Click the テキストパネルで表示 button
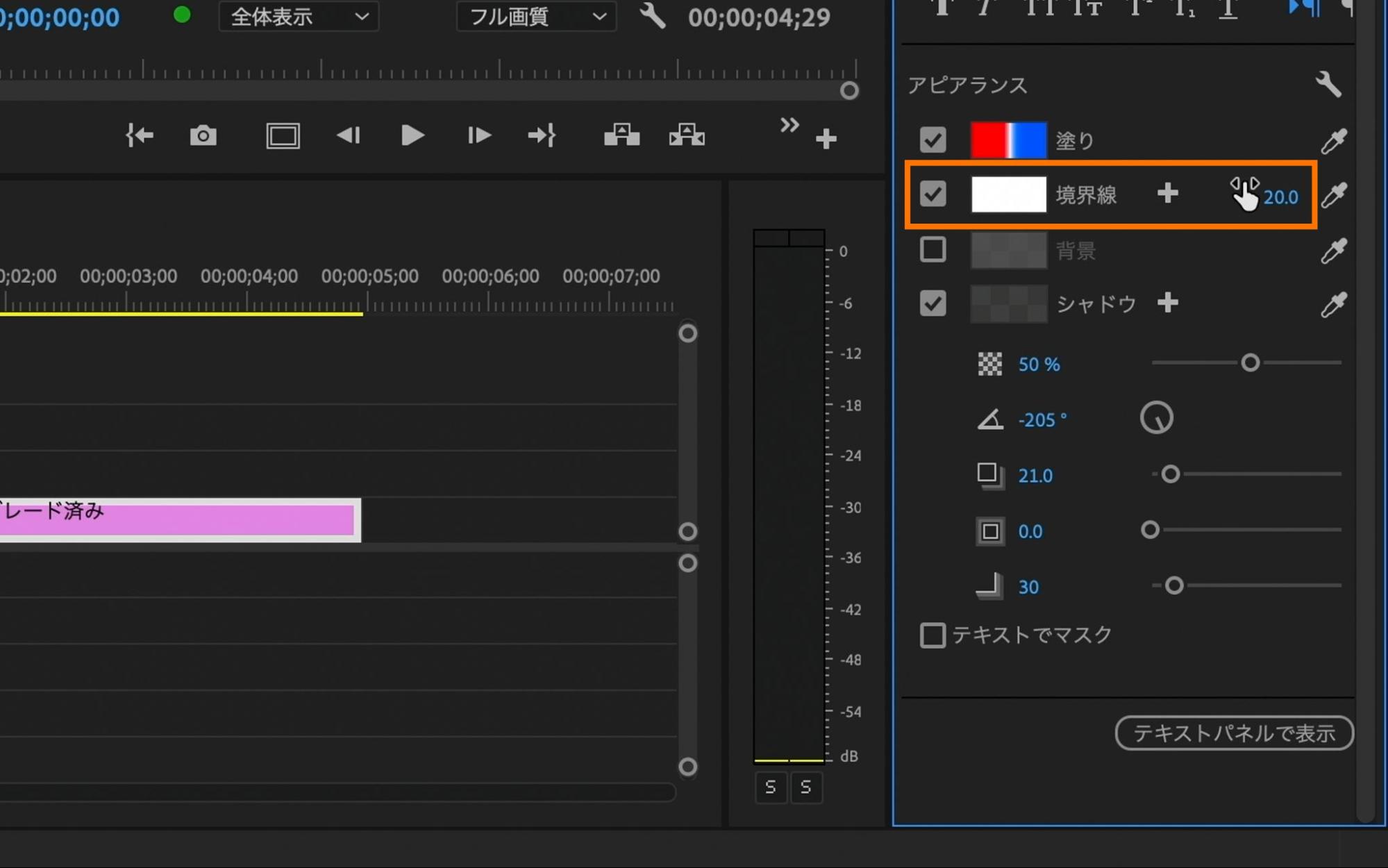 [1234, 733]
